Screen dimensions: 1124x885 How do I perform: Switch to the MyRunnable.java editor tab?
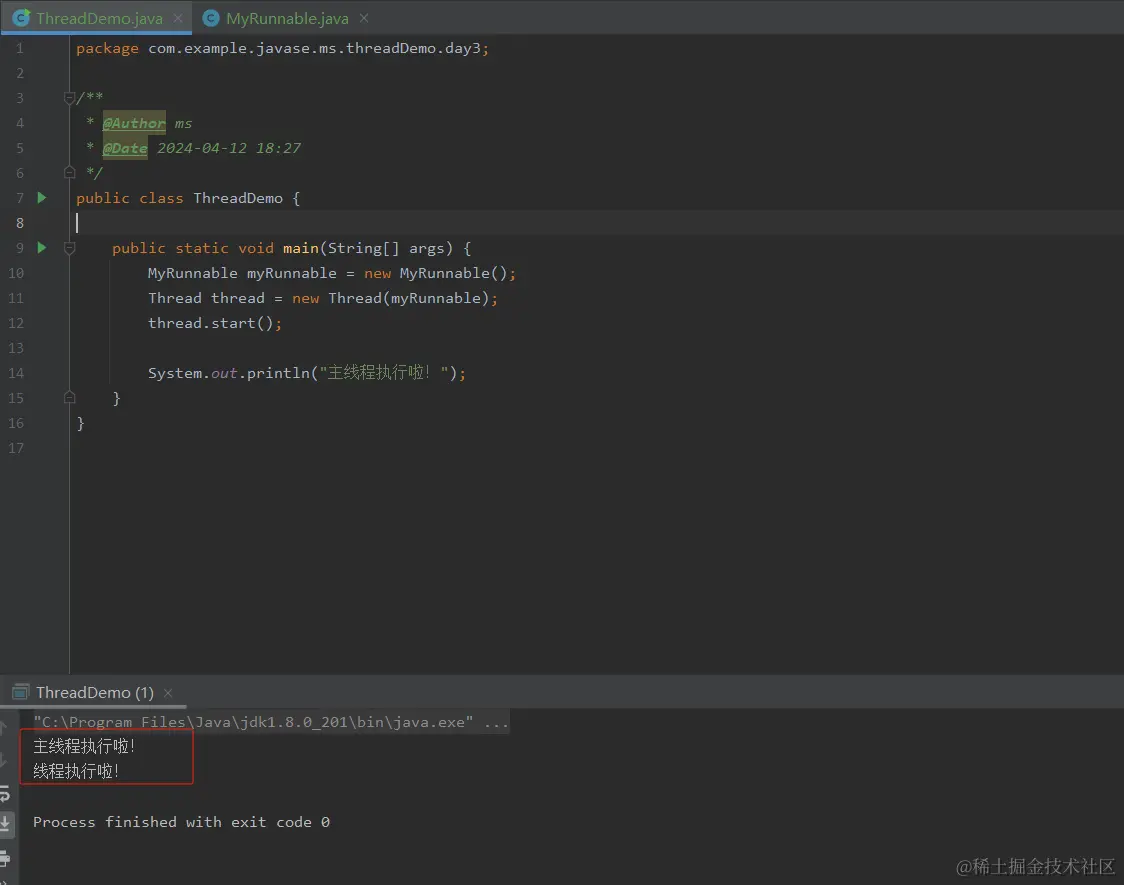(287, 19)
